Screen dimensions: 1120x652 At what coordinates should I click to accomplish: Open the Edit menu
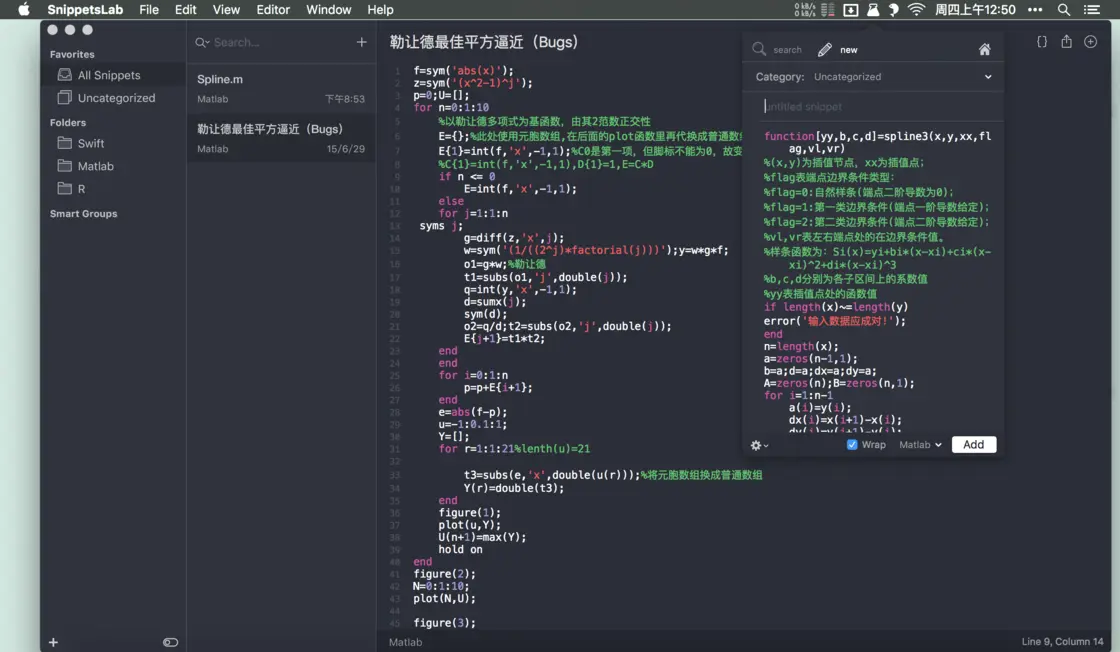point(185,9)
